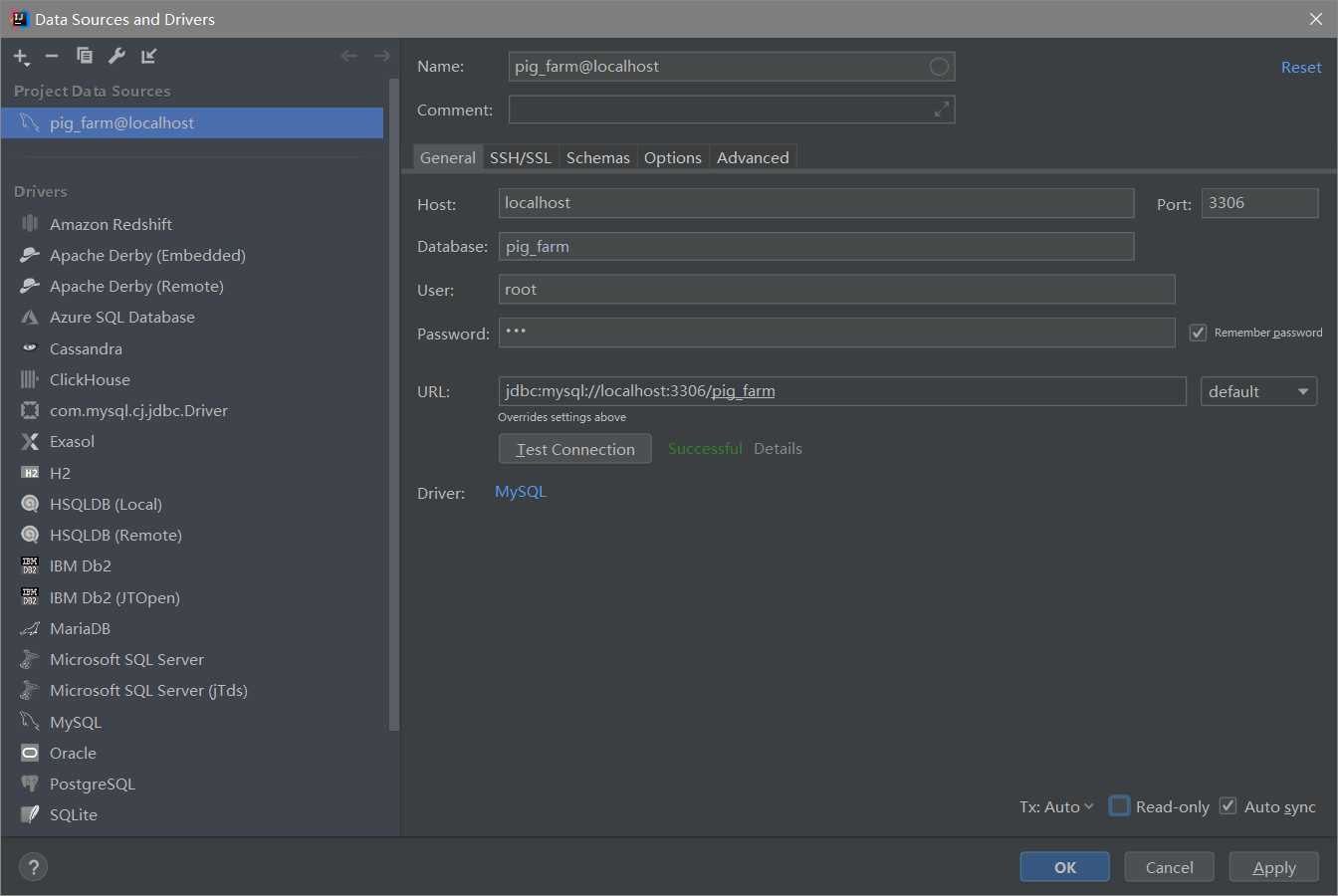Select Oracle driver
The height and width of the screenshot is (896, 1338).
(x=192, y=753)
